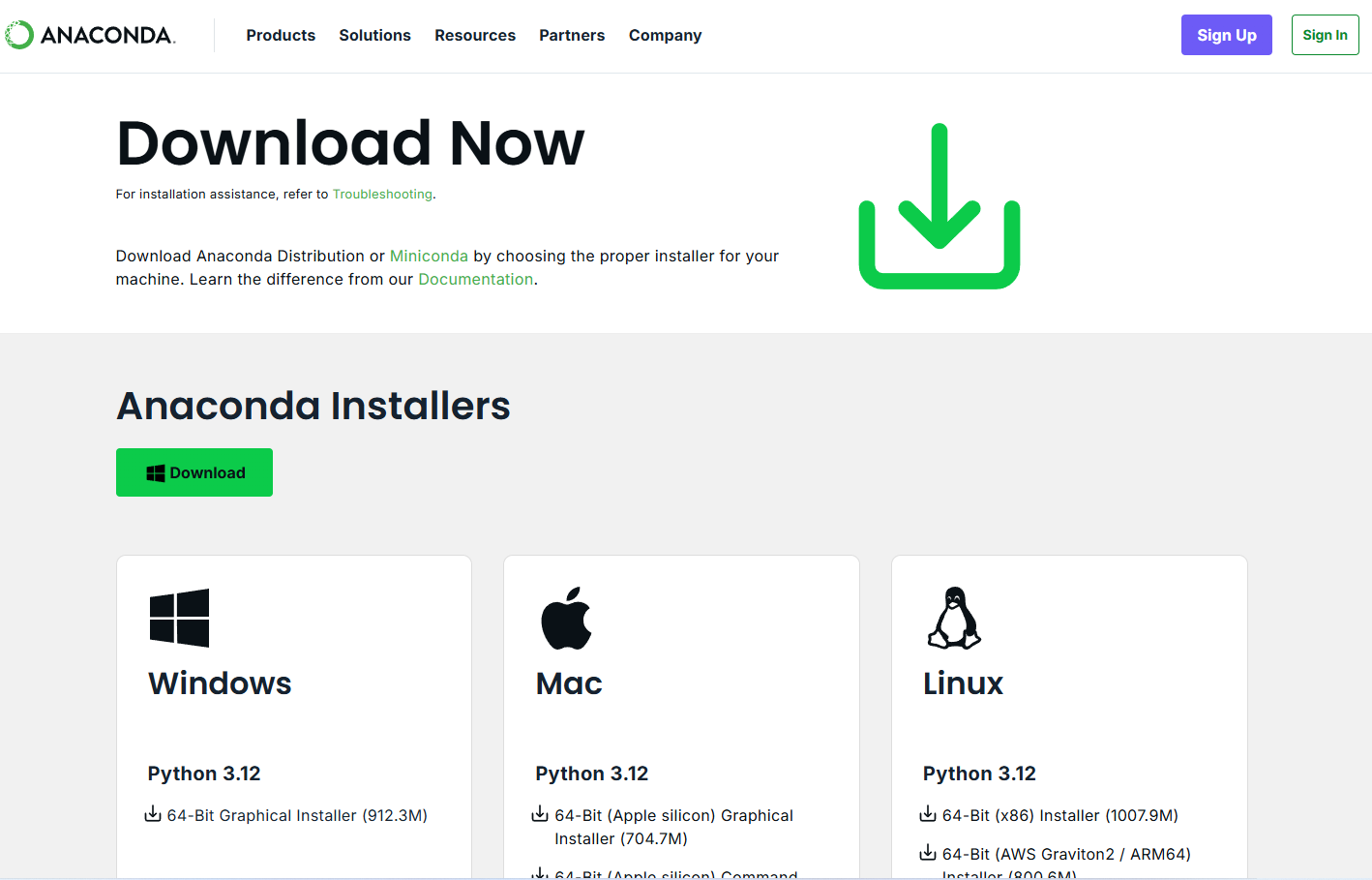1372x880 pixels.
Task: Open the Resources menu
Action: click(x=475, y=35)
